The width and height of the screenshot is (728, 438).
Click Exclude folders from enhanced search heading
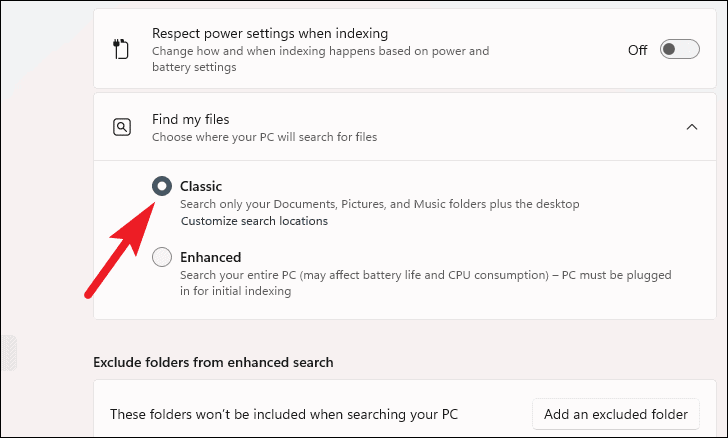(213, 362)
